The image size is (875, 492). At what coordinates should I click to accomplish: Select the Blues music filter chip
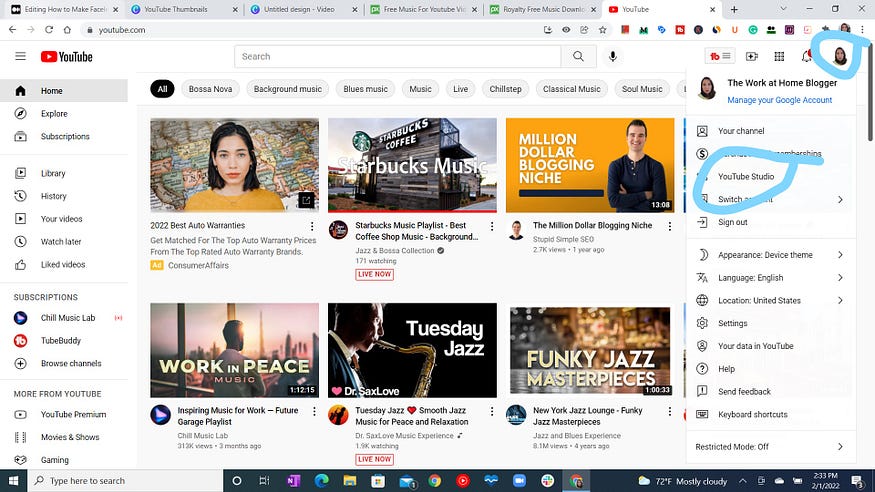pyautogui.click(x=366, y=89)
